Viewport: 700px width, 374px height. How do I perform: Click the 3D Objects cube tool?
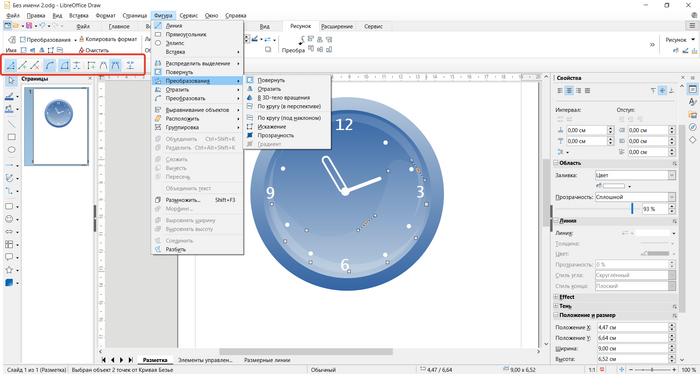[9, 283]
